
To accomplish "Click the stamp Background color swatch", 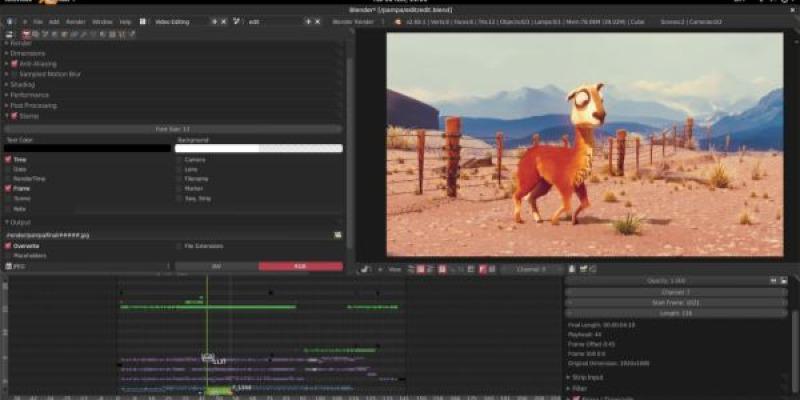I will coord(258,148).
